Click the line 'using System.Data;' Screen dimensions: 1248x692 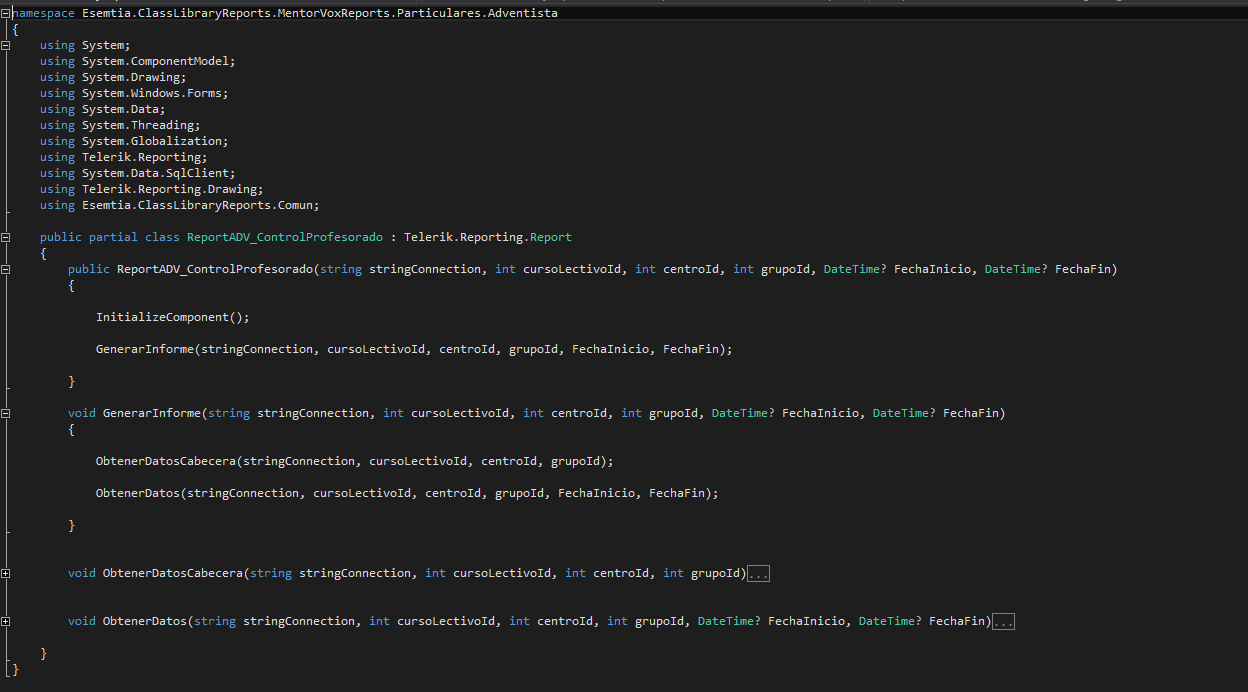pos(103,109)
